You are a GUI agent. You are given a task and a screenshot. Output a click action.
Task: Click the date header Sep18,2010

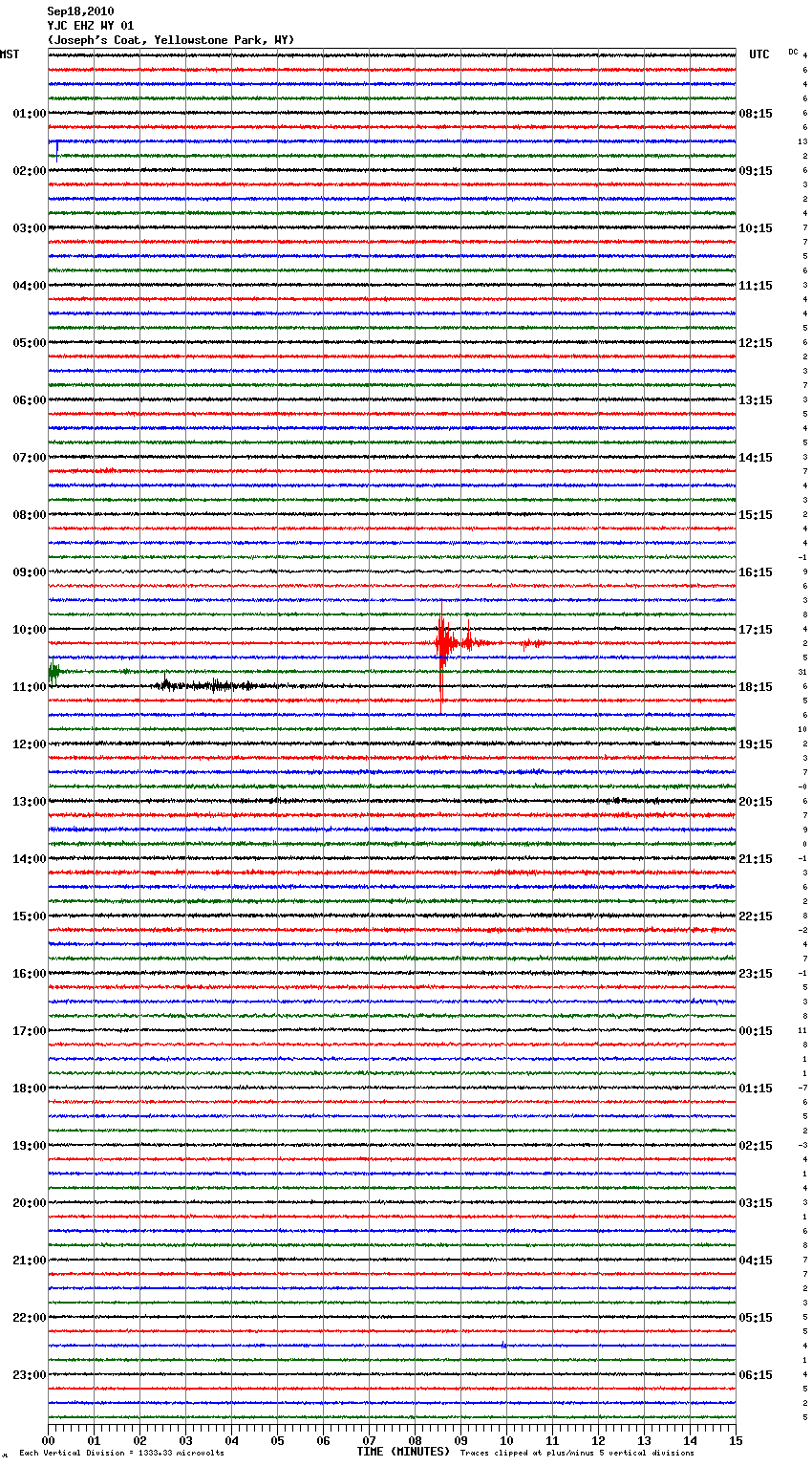[80, 11]
